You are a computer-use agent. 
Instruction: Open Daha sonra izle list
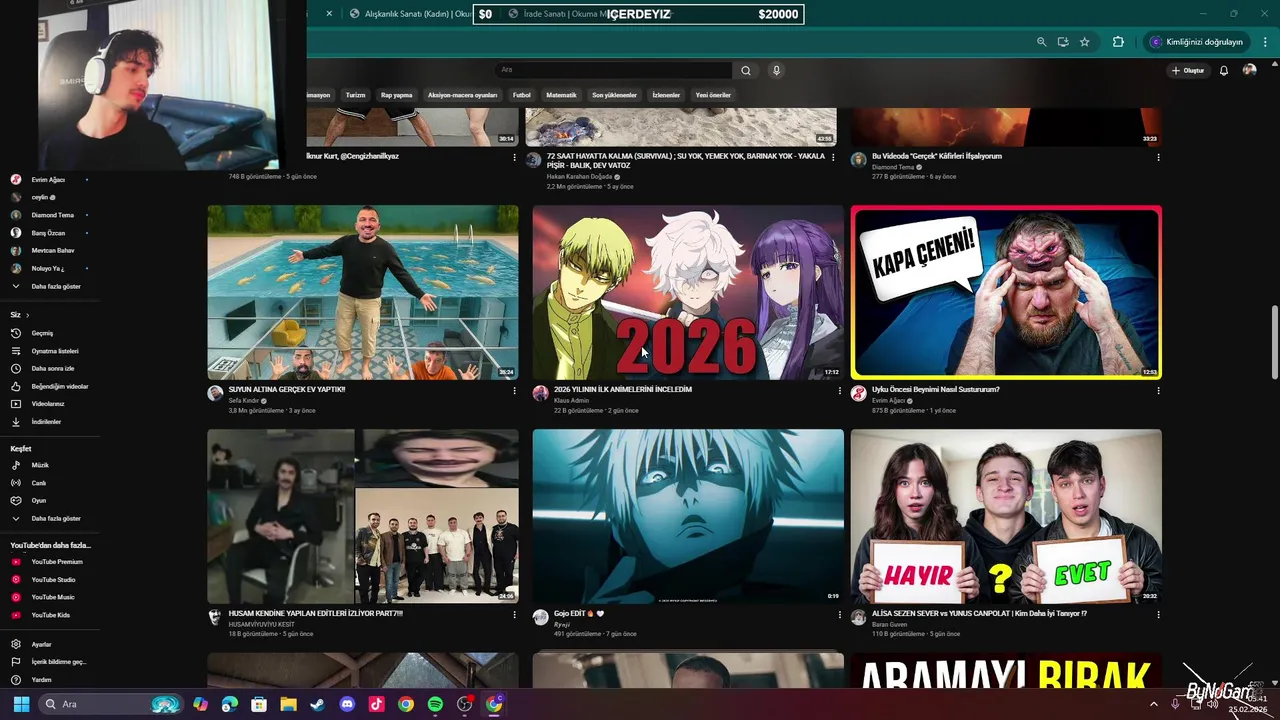point(52,368)
